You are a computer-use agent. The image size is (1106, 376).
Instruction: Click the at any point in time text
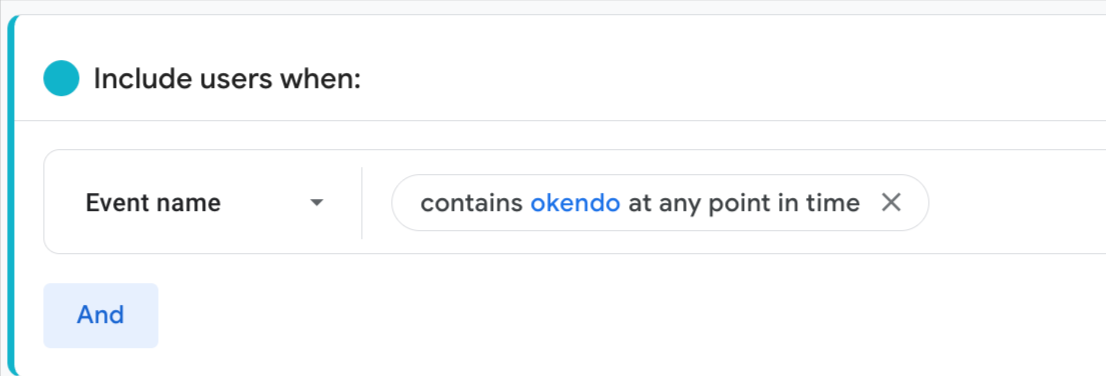(743, 203)
